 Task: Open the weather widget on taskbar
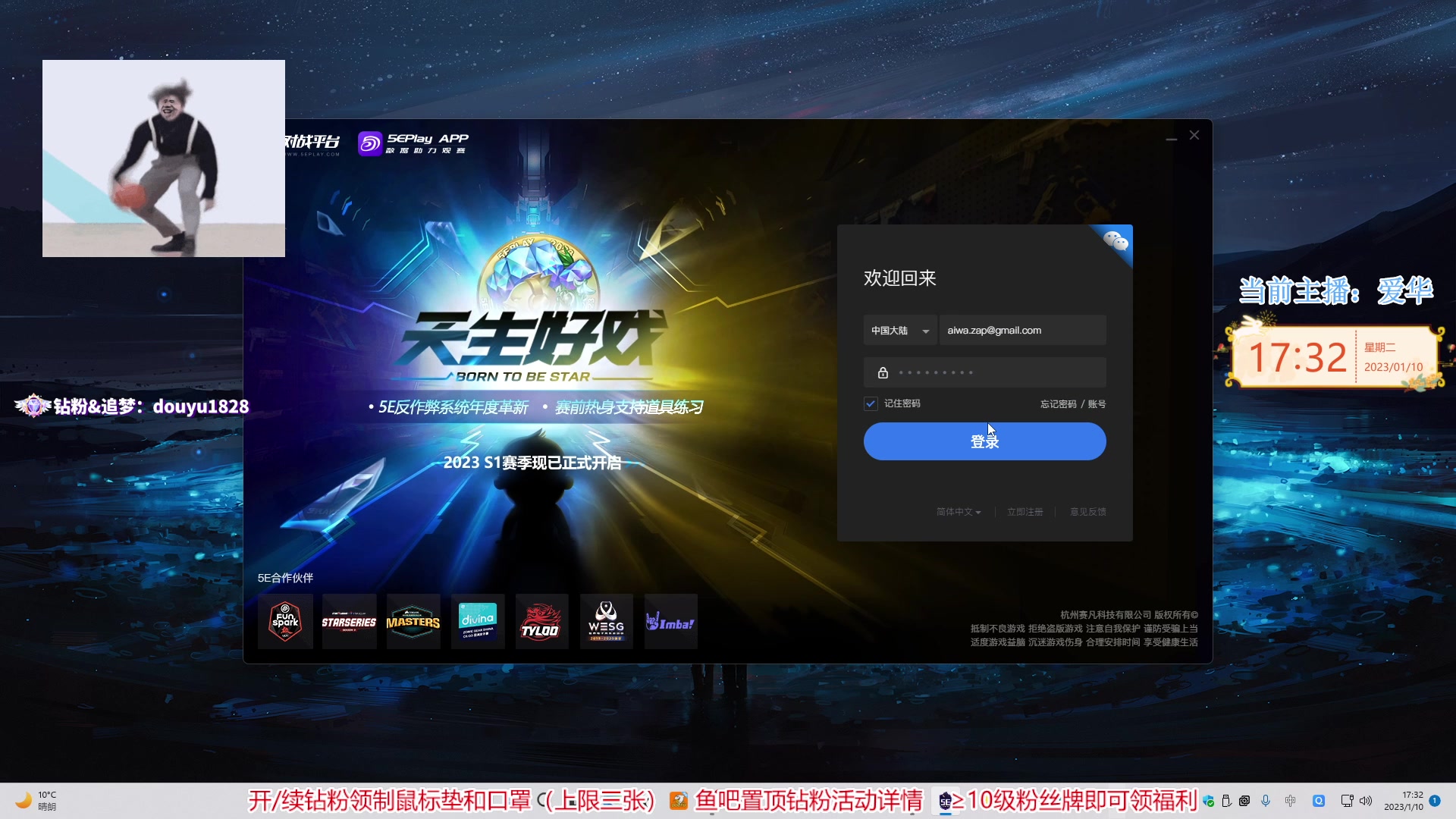pyautogui.click(x=36, y=801)
